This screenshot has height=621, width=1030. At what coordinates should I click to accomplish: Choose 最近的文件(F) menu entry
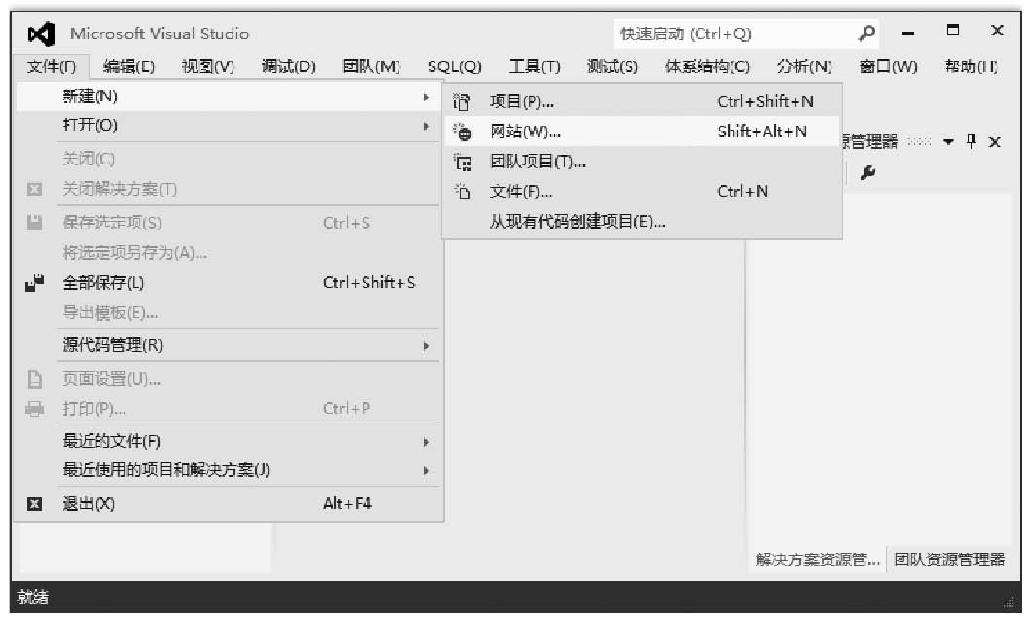pyautogui.click(x=228, y=441)
